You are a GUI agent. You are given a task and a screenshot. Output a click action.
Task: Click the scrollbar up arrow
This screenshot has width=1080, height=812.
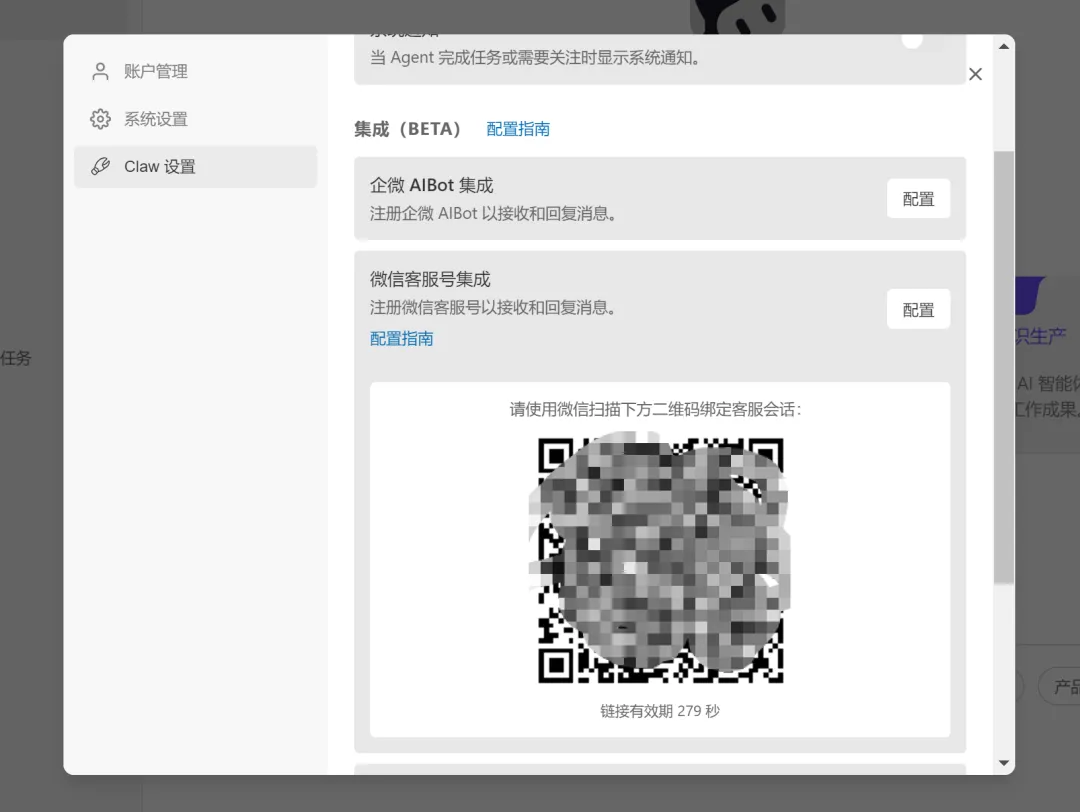coord(1004,47)
